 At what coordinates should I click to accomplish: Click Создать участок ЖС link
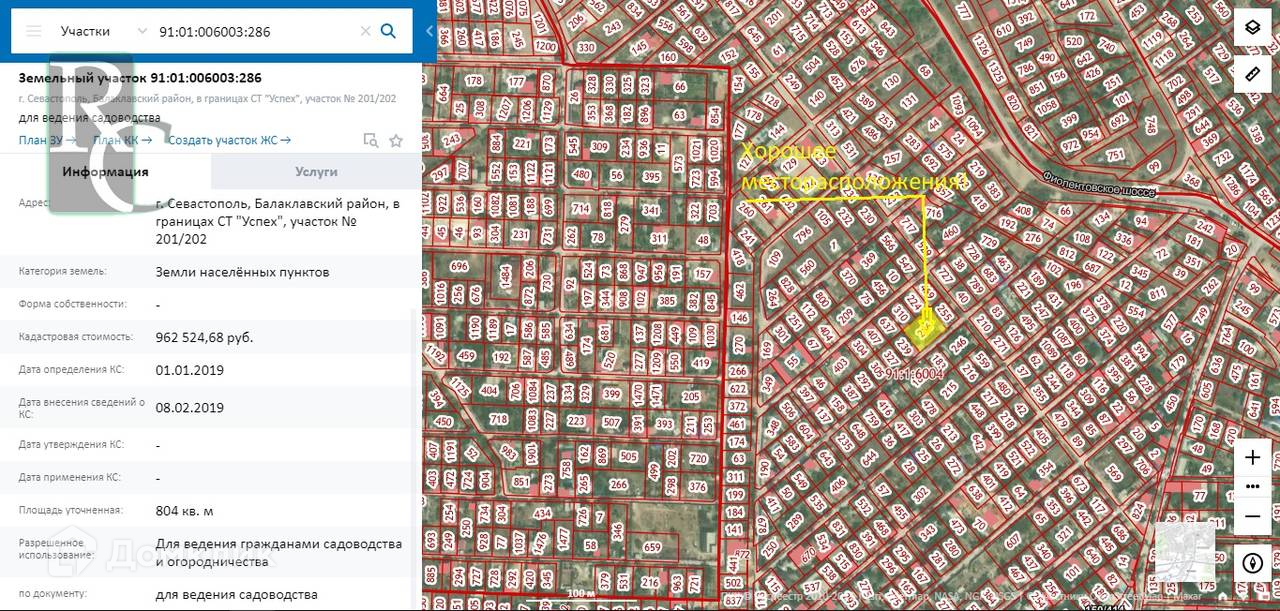click(229, 140)
